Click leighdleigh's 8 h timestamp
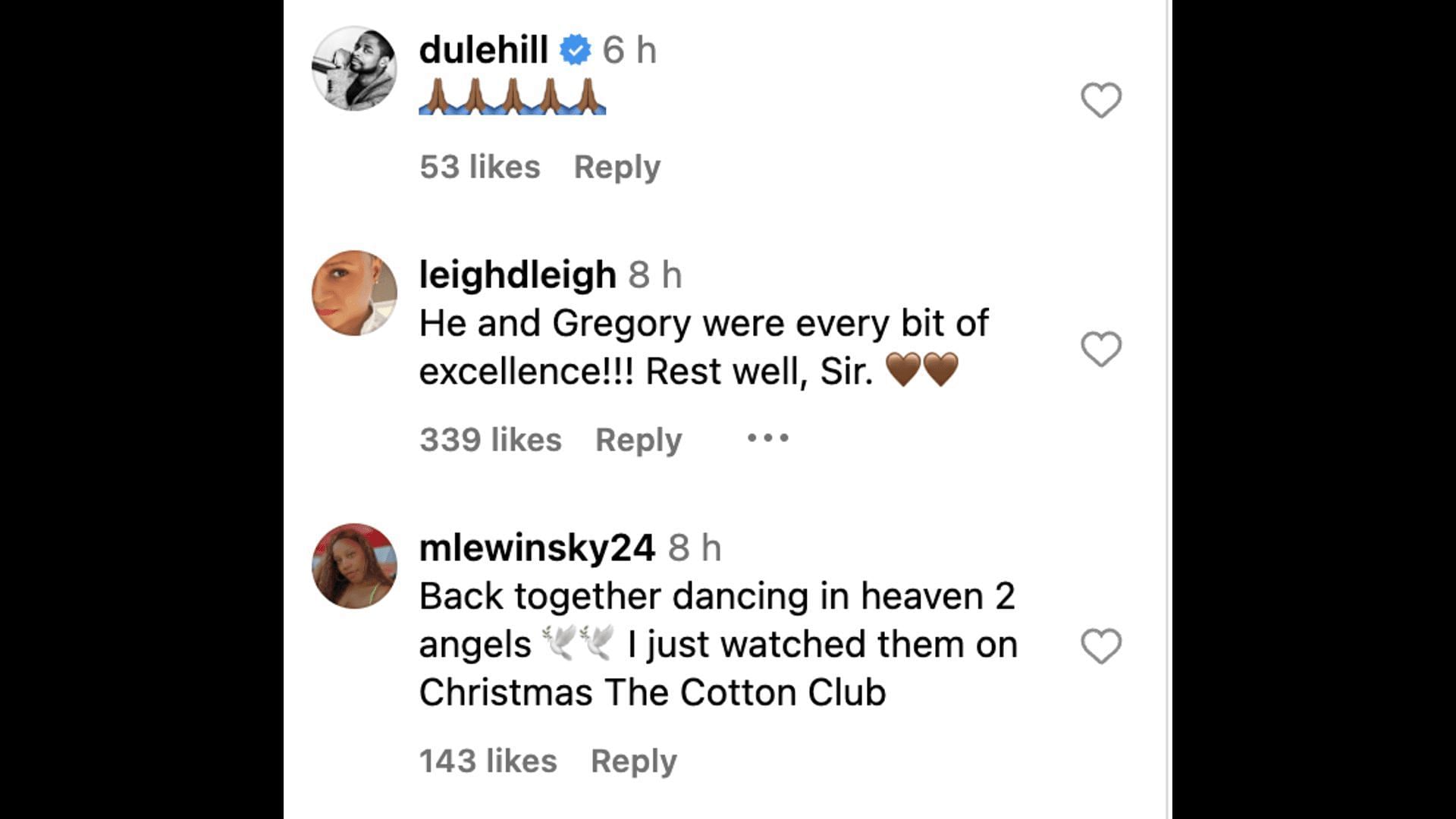Image resolution: width=1456 pixels, height=819 pixels. (655, 275)
